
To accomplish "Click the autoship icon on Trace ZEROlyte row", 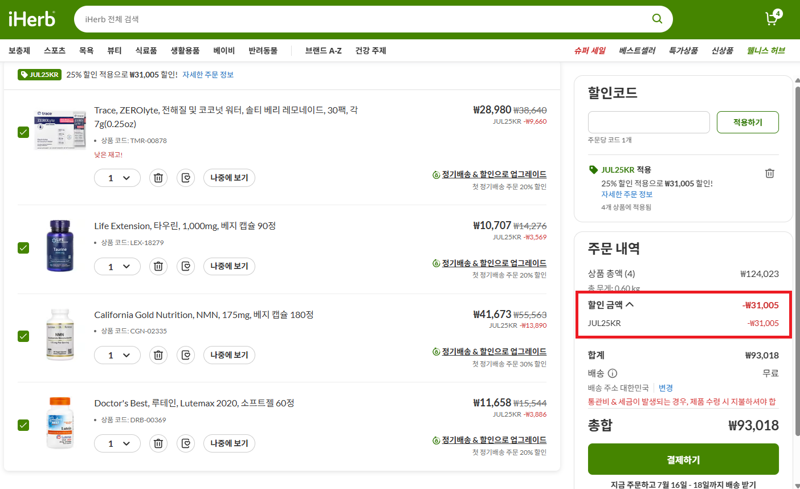I will (x=436, y=175).
